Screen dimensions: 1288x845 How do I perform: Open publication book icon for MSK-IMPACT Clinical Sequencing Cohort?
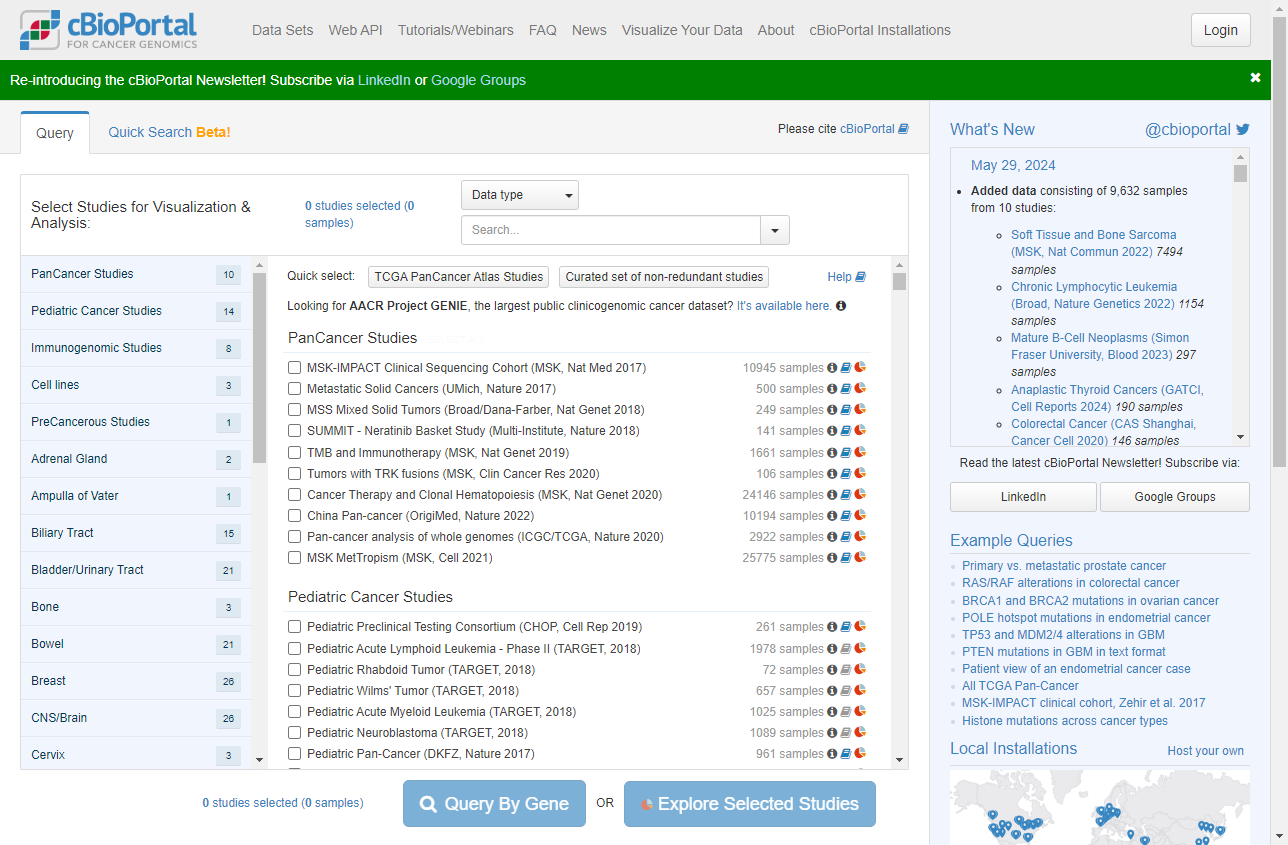point(846,368)
